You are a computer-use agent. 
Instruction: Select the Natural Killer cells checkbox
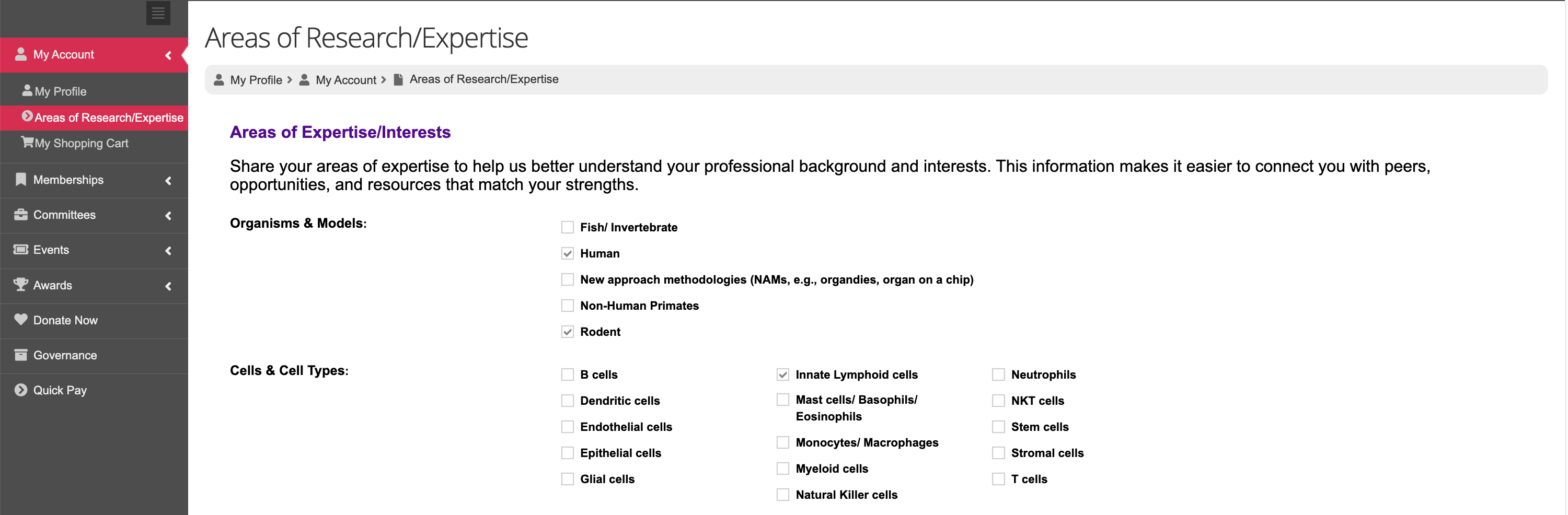click(x=783, y=495)
